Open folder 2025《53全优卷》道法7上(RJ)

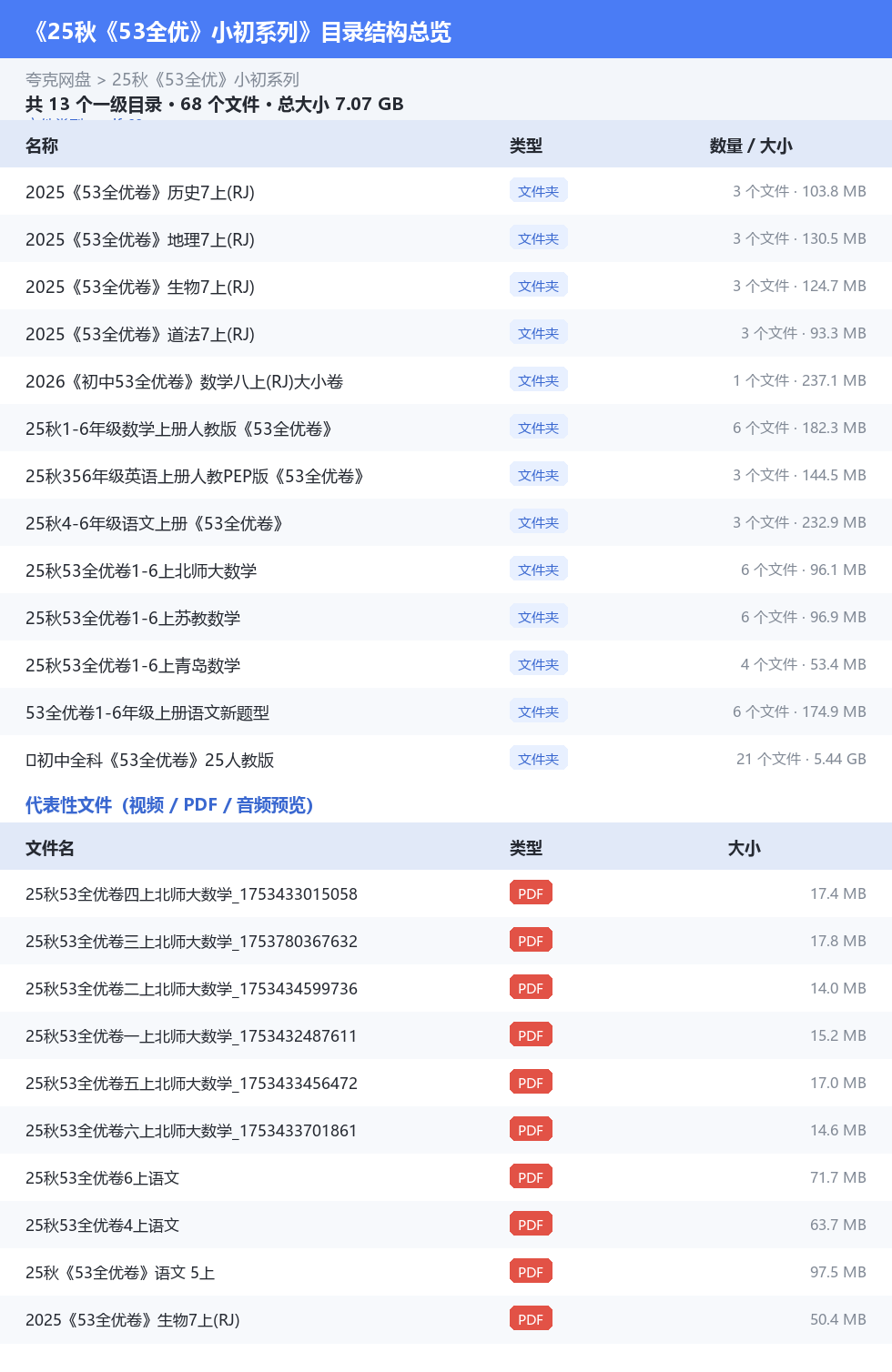coord(140,334)
